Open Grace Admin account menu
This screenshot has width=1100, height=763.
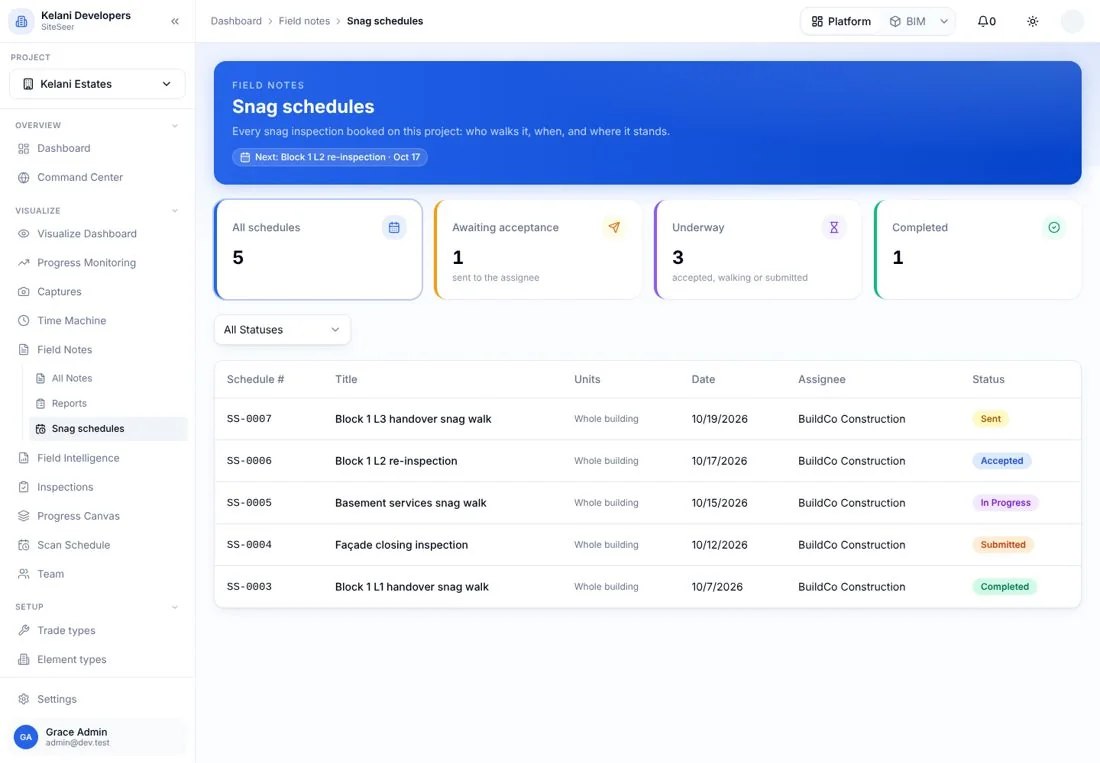tap(98, 737)
